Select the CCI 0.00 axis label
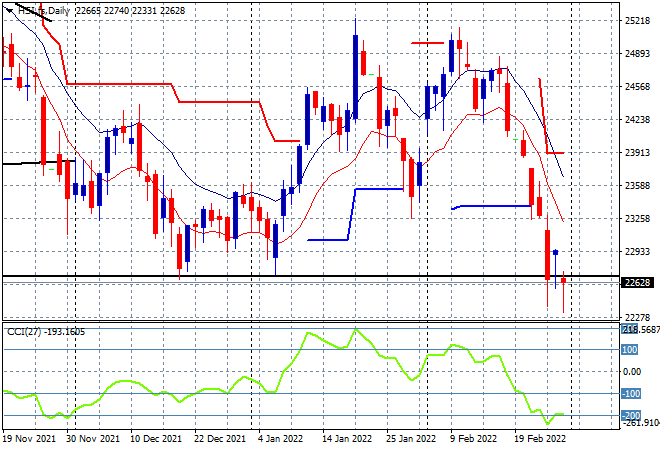This screenshot has height=450, width=660. (x=632, y=372)
